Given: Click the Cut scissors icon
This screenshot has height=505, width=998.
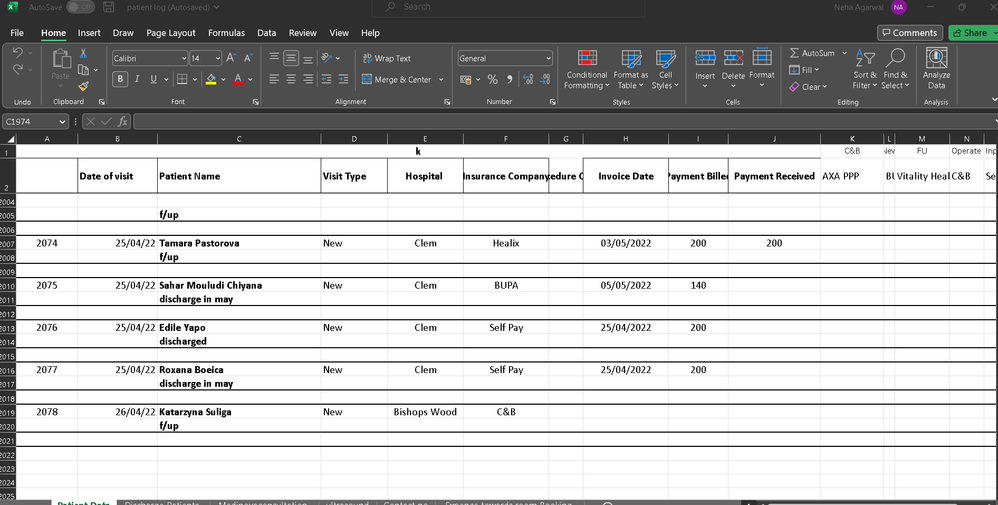Looking at the screenshot, I should click(x=84, y=53).
